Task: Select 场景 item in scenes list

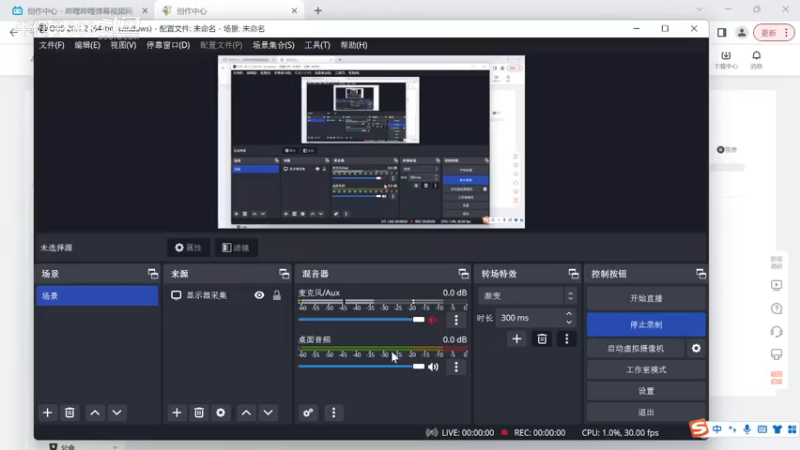Action: [97, 296]
